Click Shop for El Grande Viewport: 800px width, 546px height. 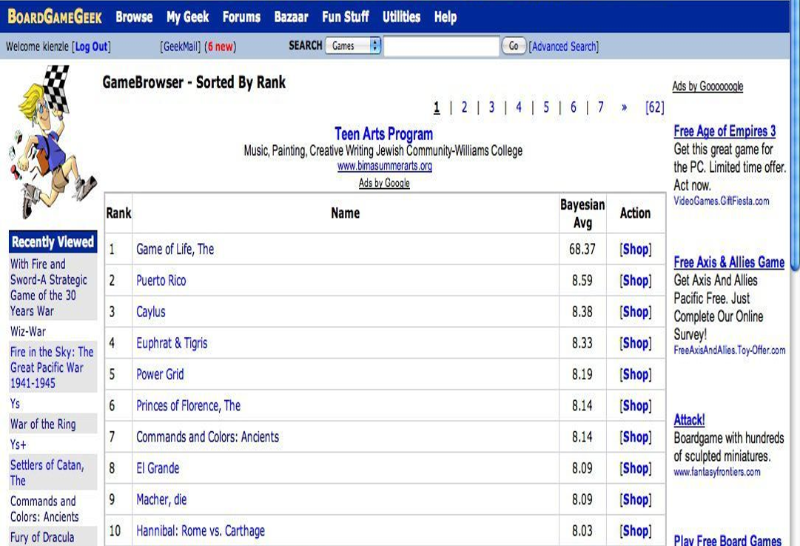(x=636, y=468)
